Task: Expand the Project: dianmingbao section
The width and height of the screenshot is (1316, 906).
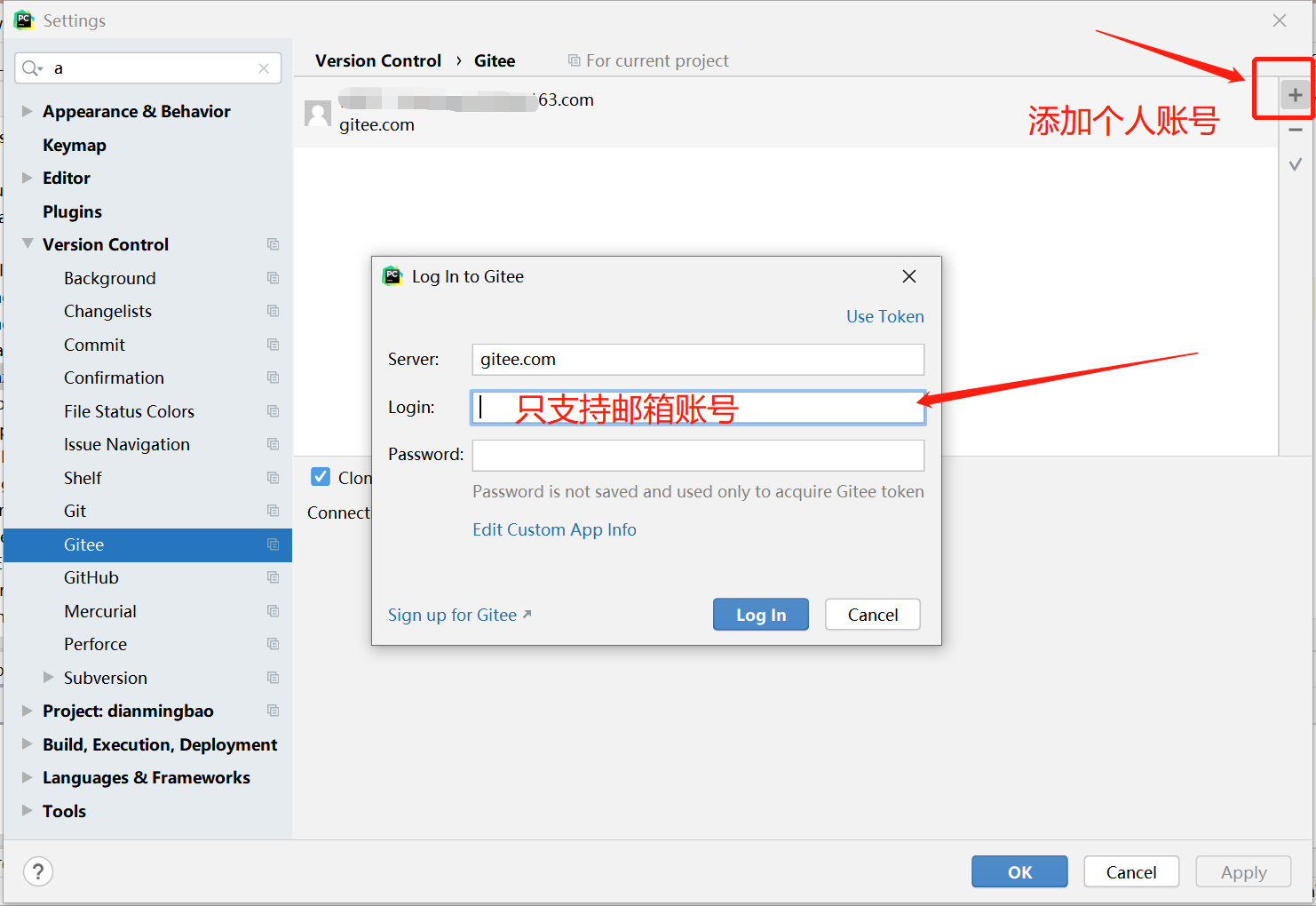Action: pyautogui.click(x=26, y=711)
